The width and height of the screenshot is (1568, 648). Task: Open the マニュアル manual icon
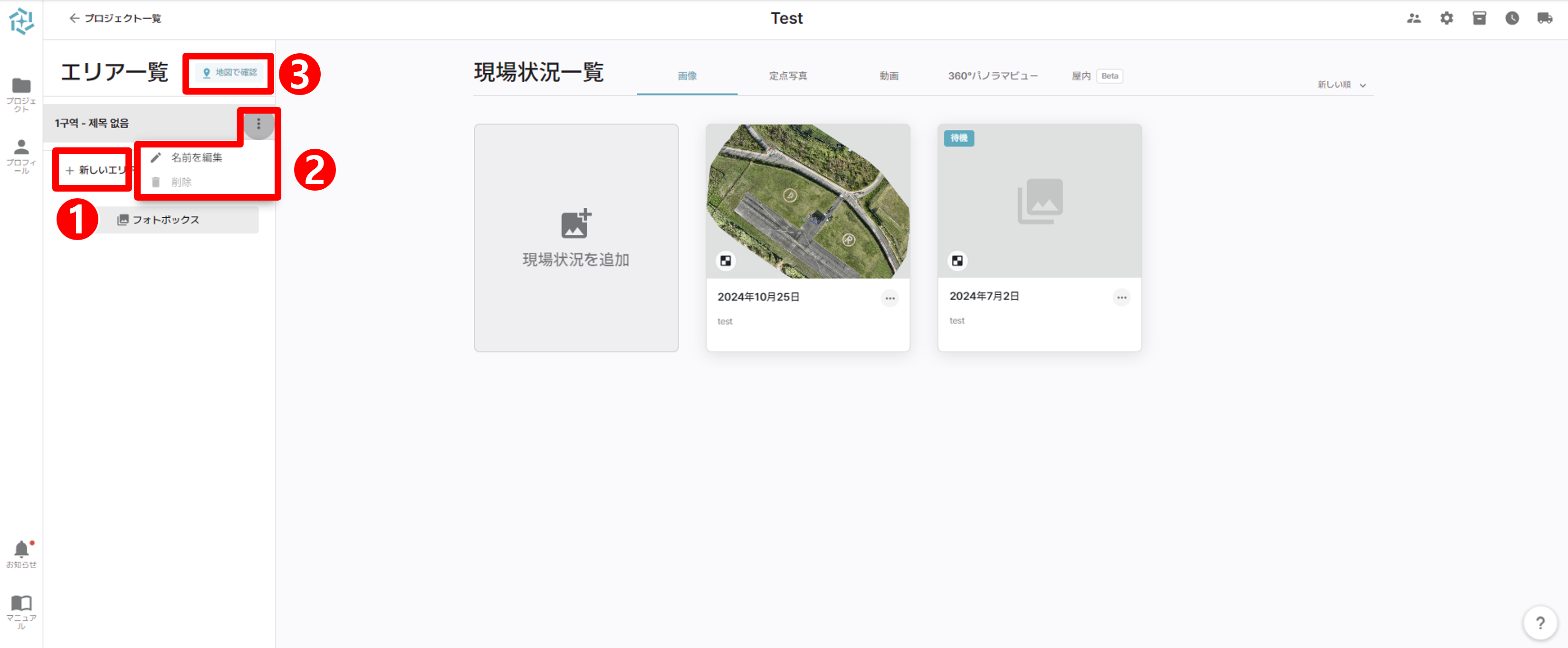coord(21,603)
